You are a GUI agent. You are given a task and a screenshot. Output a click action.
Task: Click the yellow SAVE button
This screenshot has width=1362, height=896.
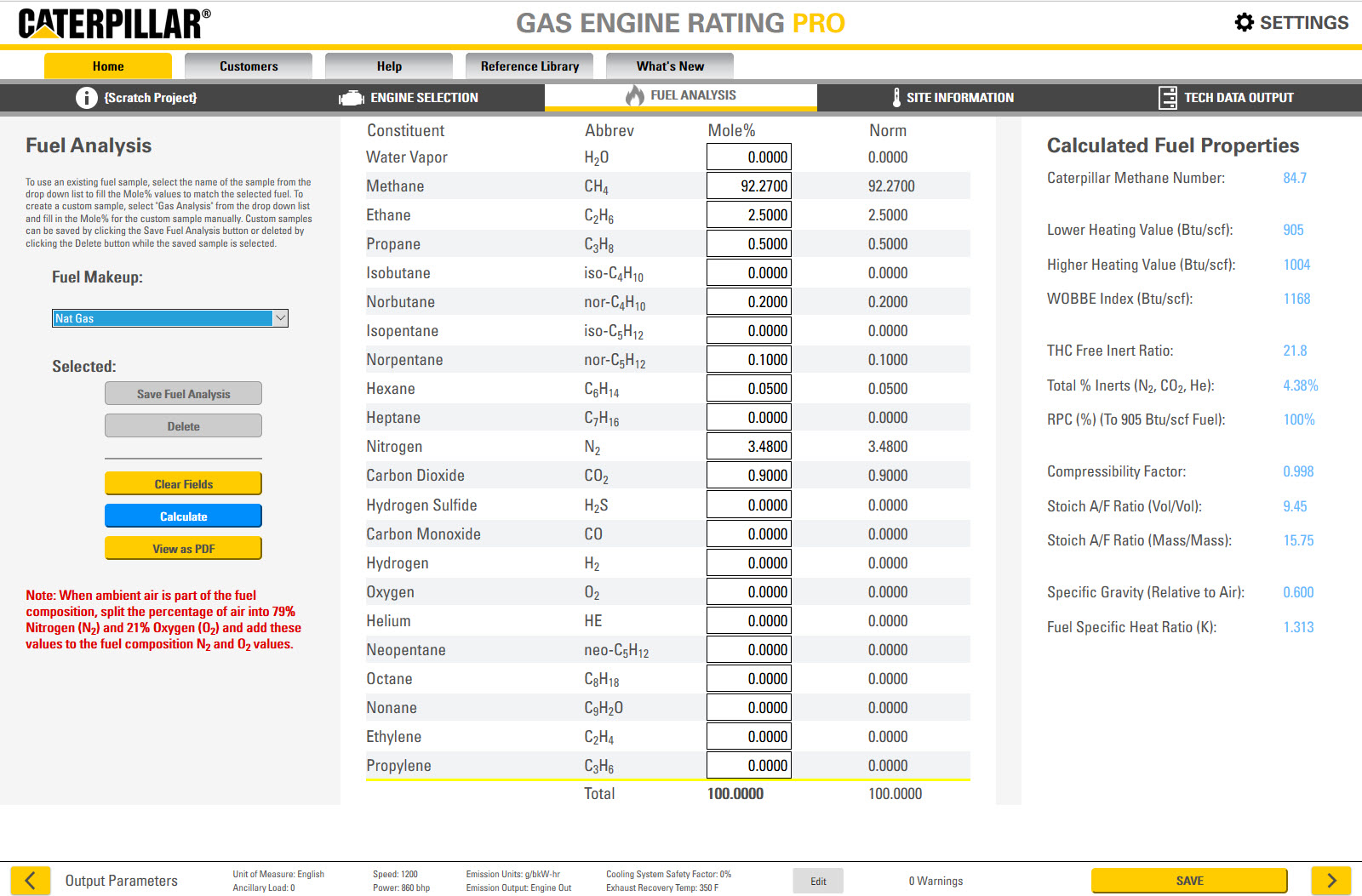[x=1189, y=881]
